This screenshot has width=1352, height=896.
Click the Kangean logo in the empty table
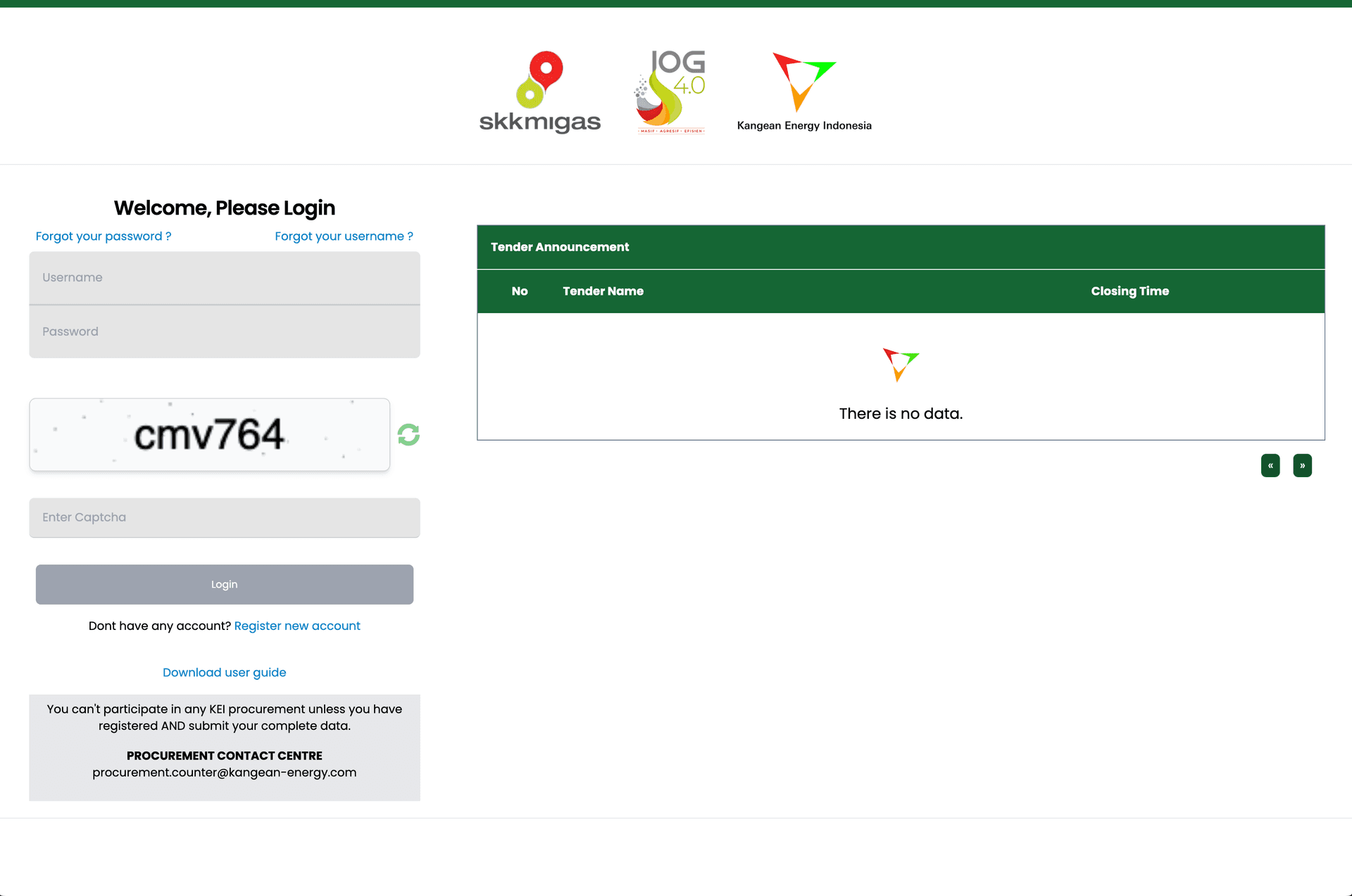pyautogui.click(x=900, y=365)
